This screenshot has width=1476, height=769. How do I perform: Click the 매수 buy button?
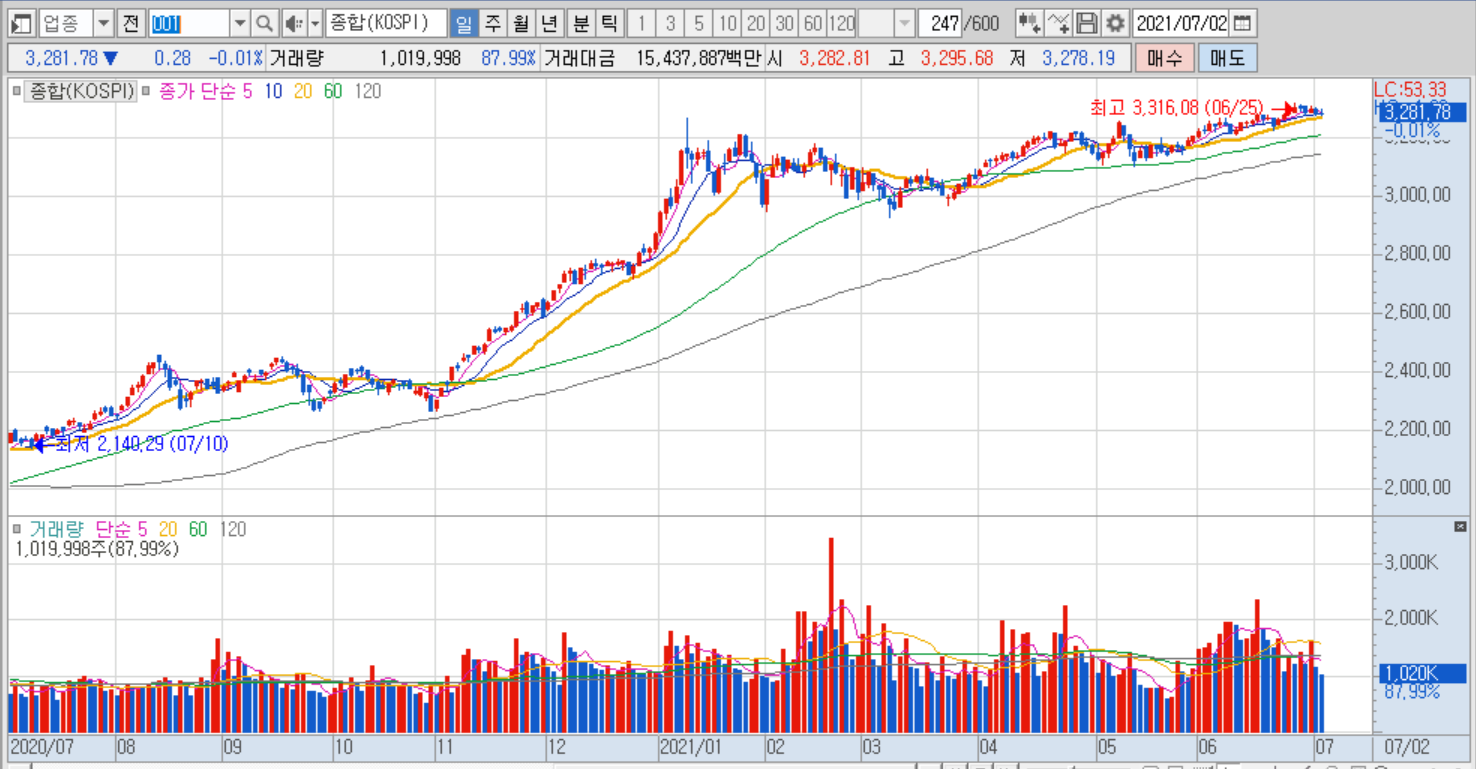pyautogui.click(x=1164, y=58)
